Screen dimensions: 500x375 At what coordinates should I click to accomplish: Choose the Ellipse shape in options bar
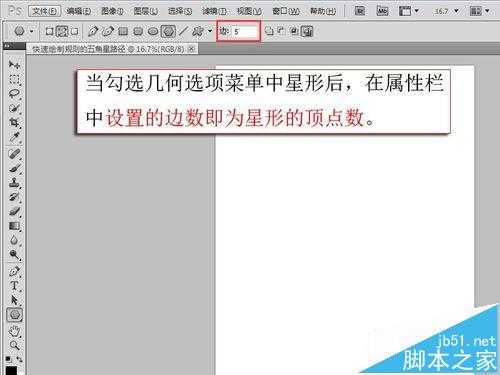[x=153, y=31]
